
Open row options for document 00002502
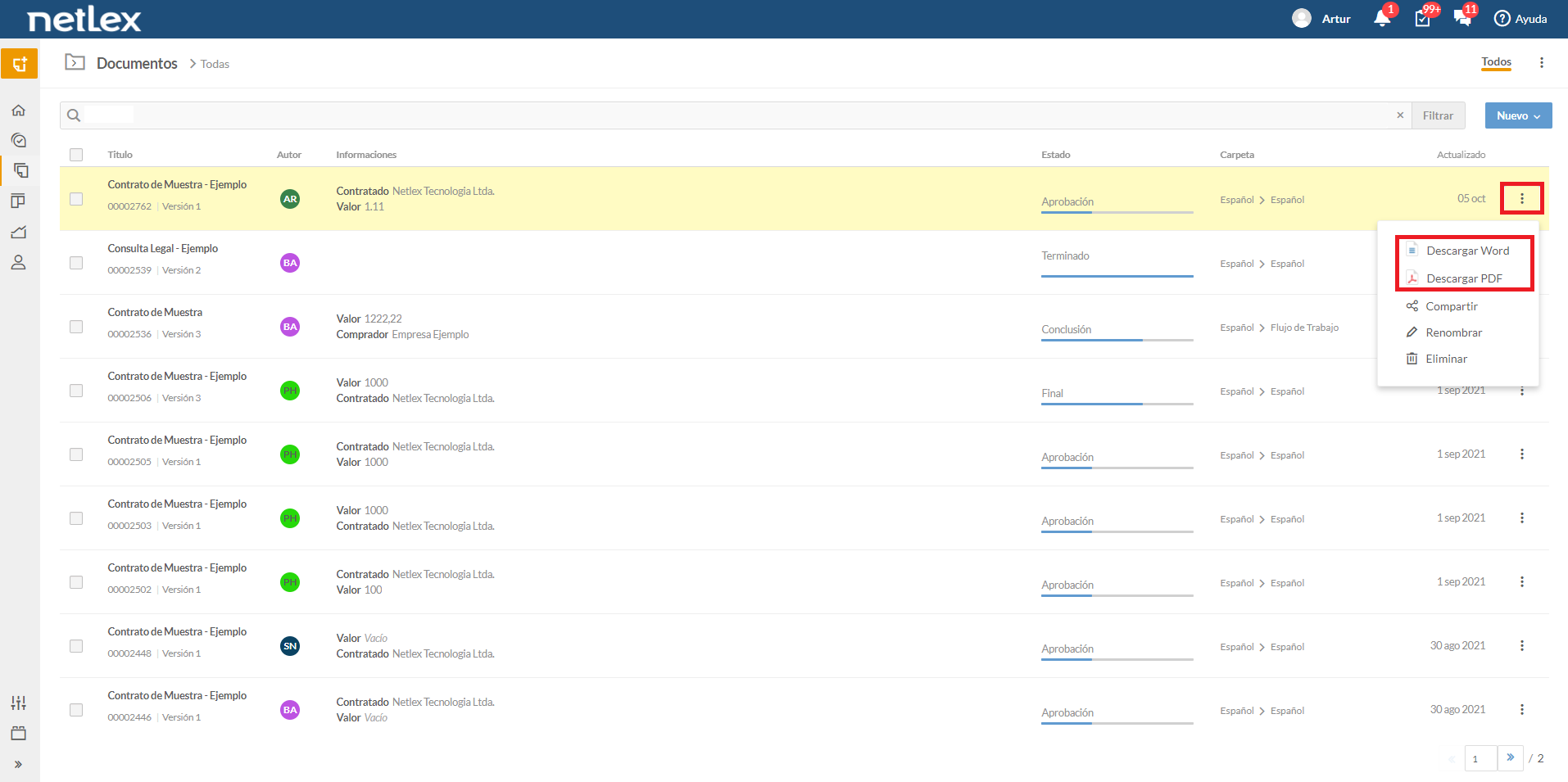tap(1522, 582)
